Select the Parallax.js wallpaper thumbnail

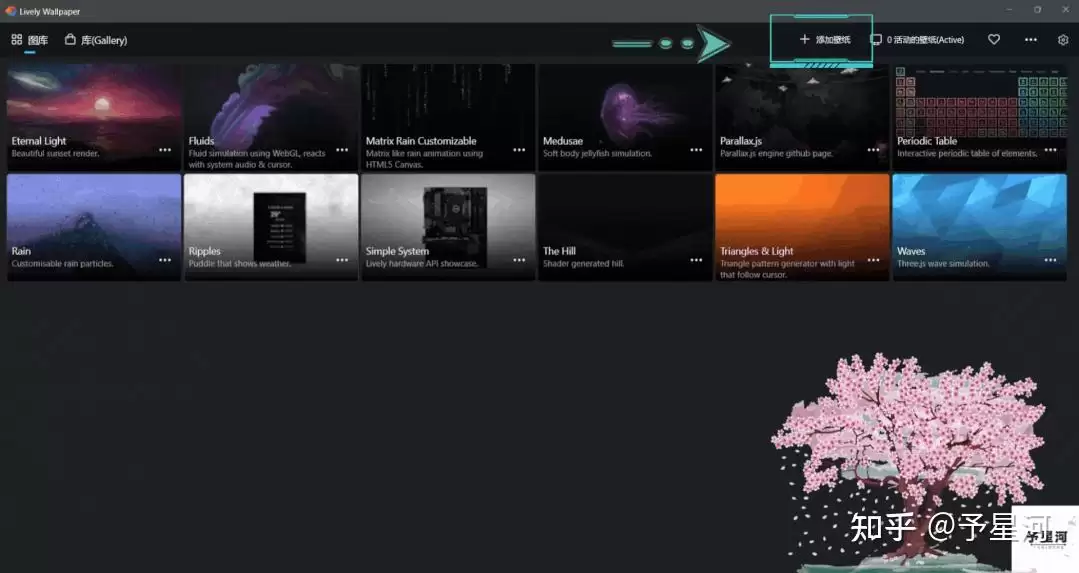click(x=802, y=117)
